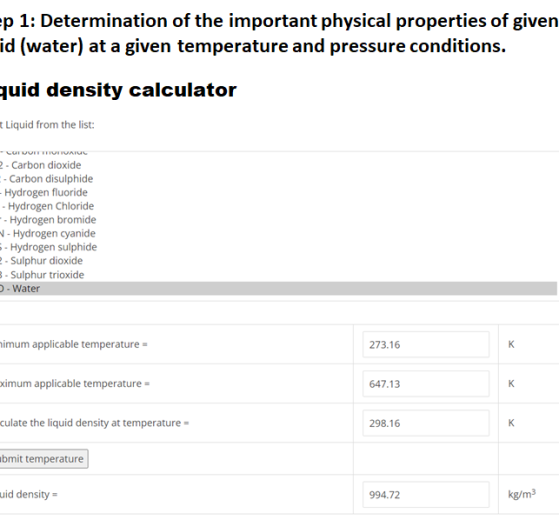
Task: Select Carbon dioxide from the liquid list
Action: point(278,165)
